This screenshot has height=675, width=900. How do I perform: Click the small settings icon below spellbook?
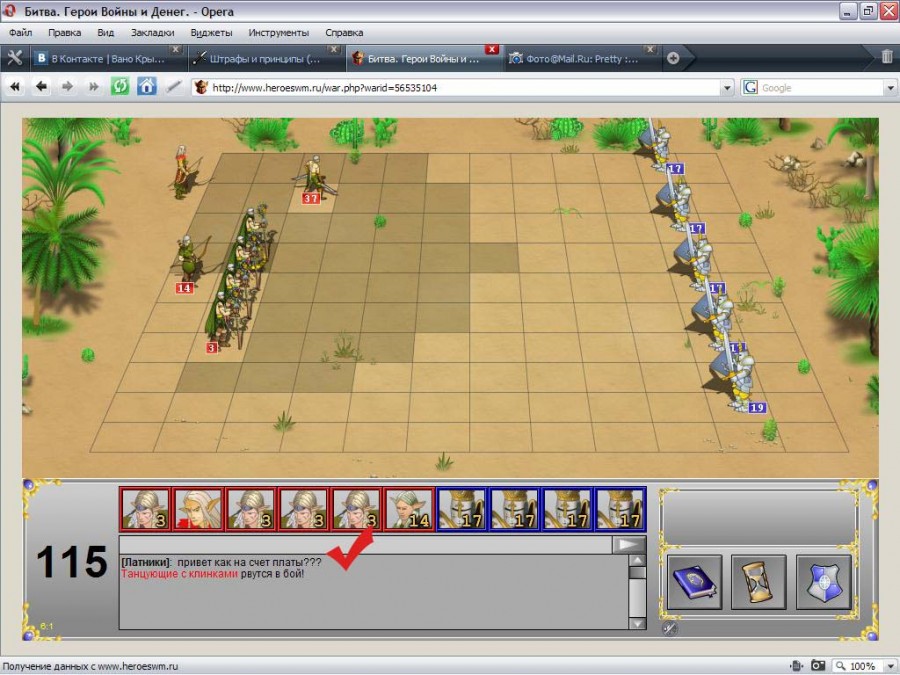point(670,628)
